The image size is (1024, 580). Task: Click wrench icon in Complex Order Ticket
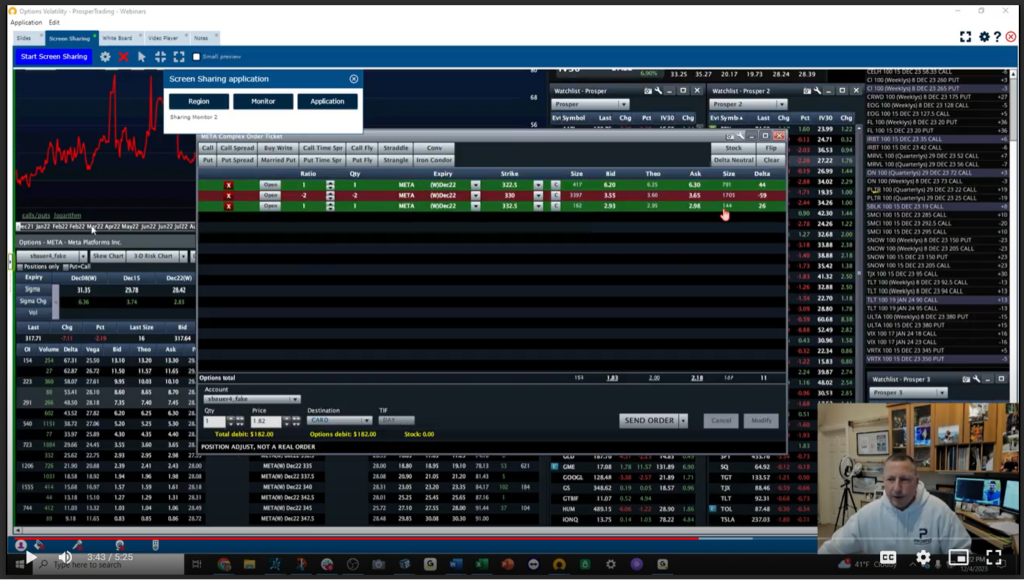click(x=741, y=136)
